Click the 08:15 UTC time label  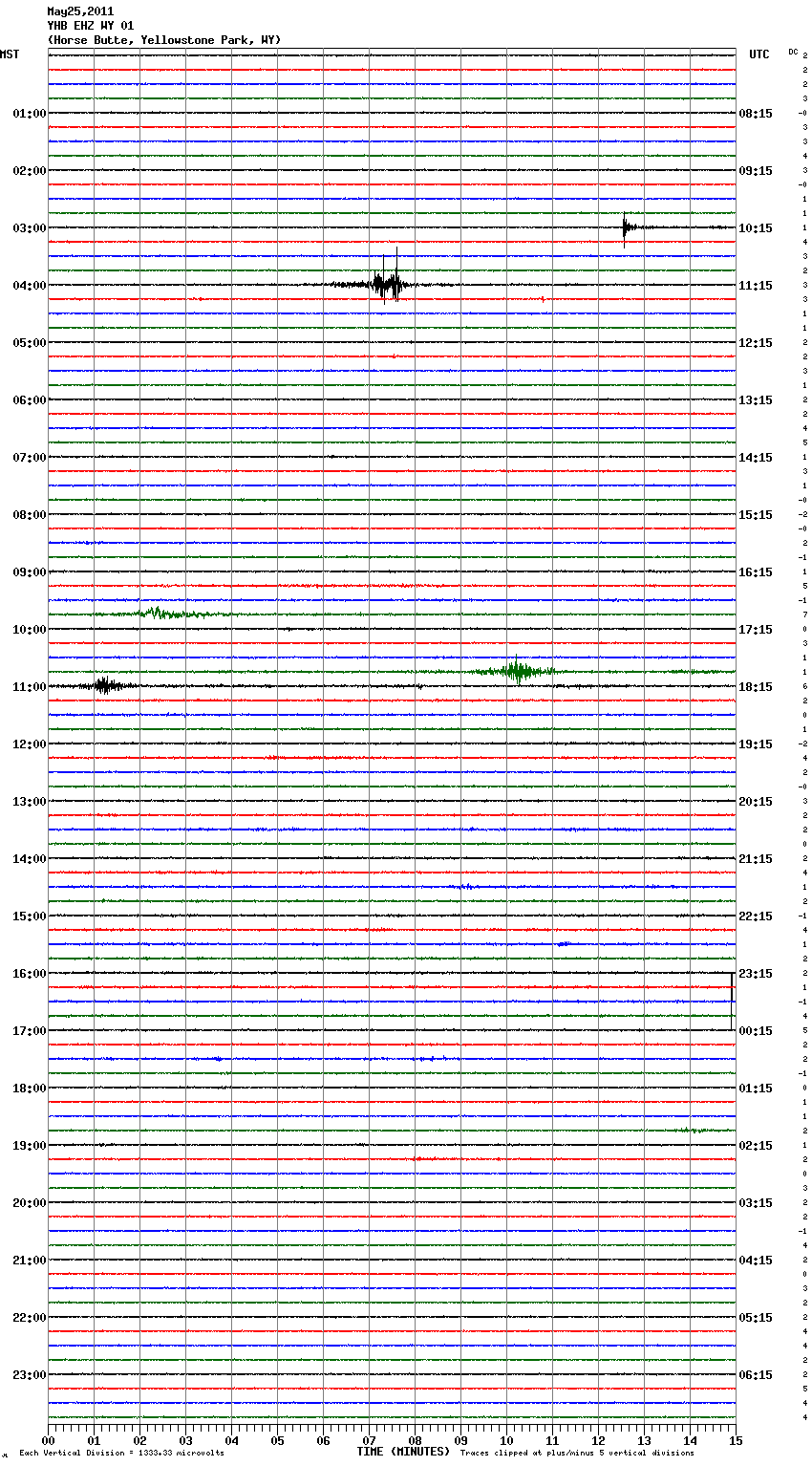(x=756, y=114)
